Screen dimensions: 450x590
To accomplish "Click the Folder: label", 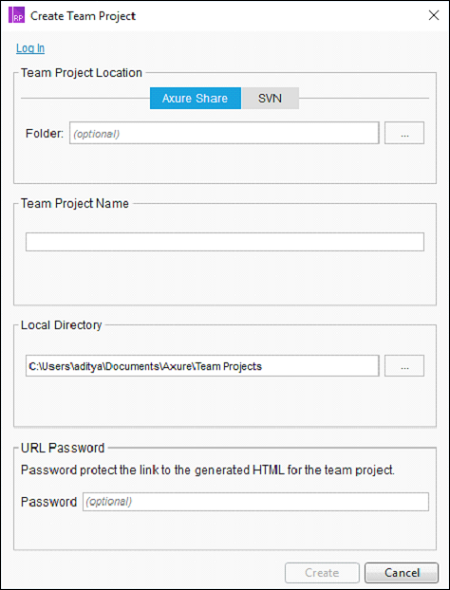I will (x=44, y=133).
